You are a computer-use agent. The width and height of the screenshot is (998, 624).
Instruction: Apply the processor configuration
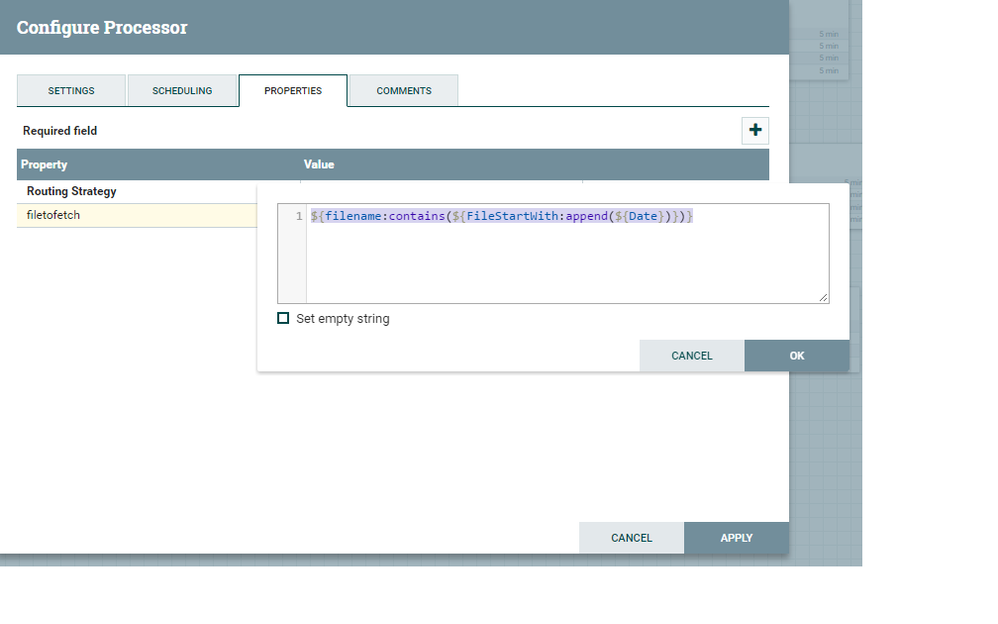click(736, 537)
